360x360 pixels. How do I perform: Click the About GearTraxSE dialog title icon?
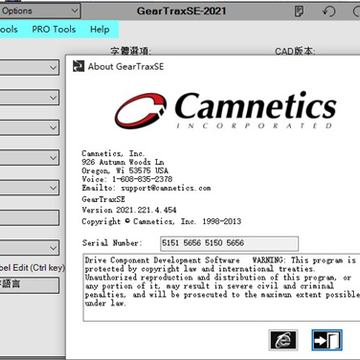tap(78, 66)
